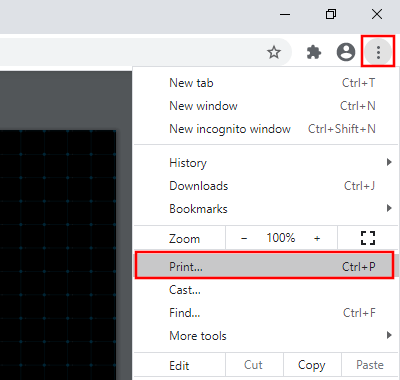The height and width of the screenshot is (380, 400).
Task: Click the address bar field
Action: pyautogui.click(x=146, y=52)
